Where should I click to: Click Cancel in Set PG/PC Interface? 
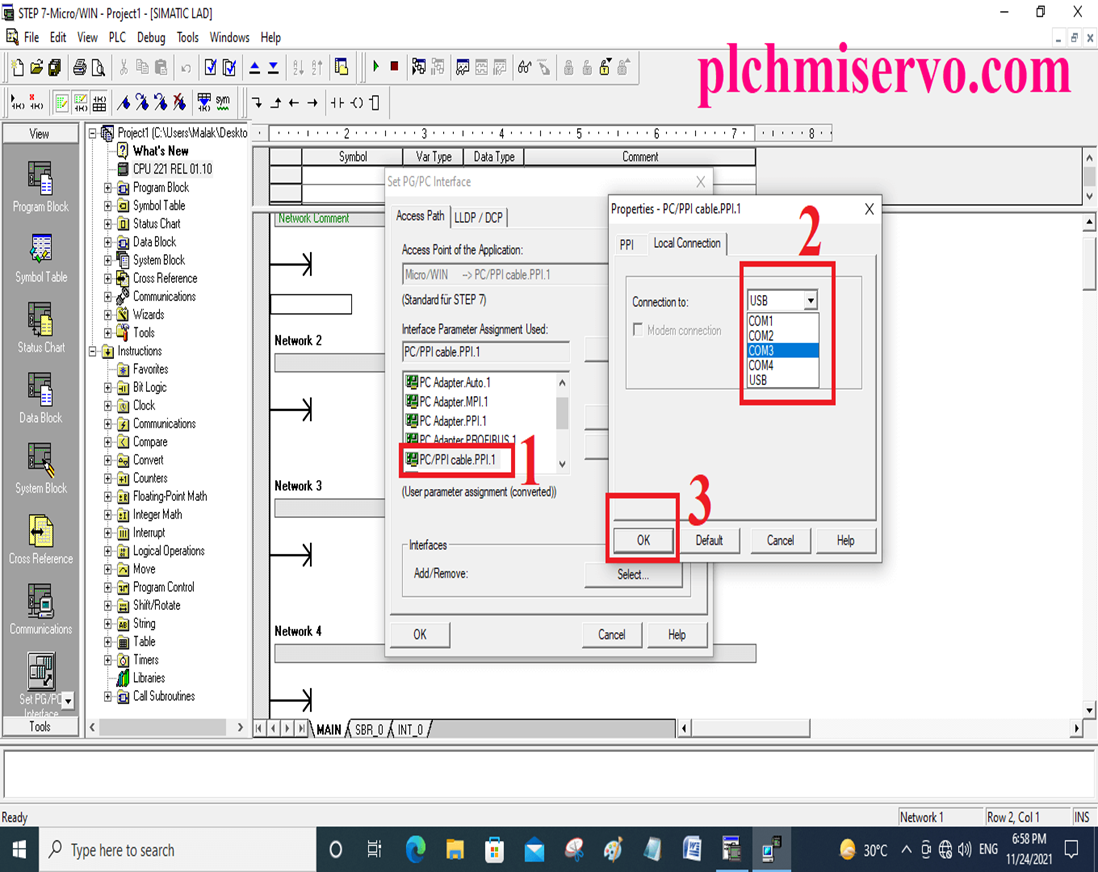tap(611, 635)
